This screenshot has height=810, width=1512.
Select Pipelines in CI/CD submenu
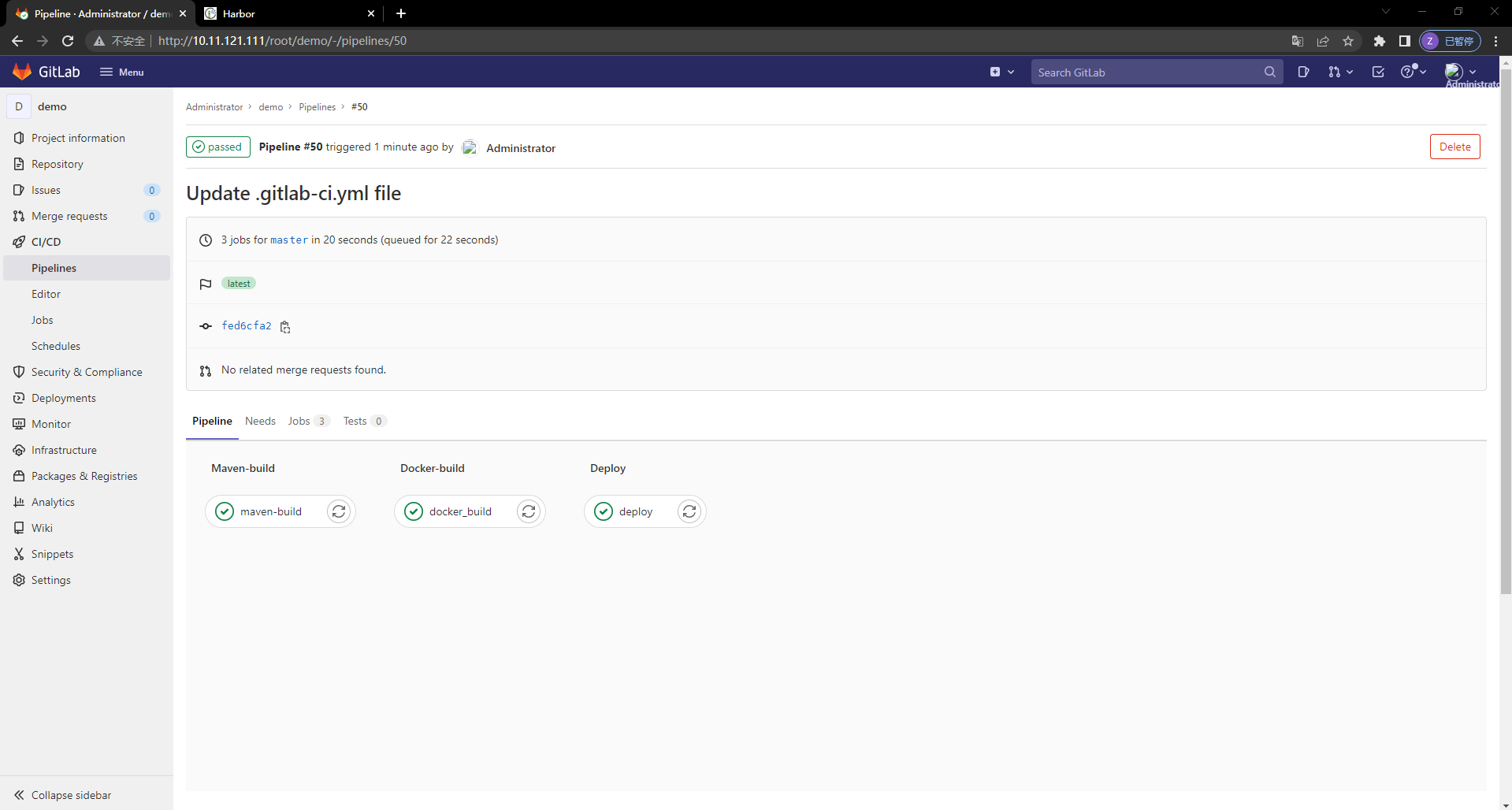87,268
